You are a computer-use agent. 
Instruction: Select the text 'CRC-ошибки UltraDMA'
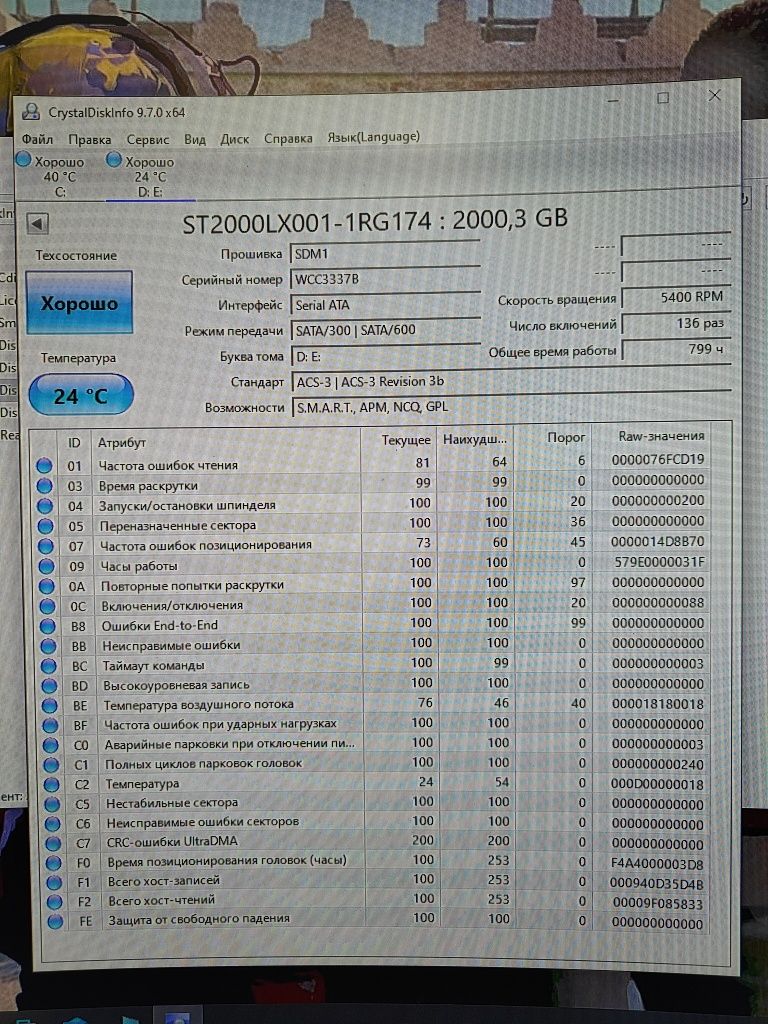[x=172, y=842]
